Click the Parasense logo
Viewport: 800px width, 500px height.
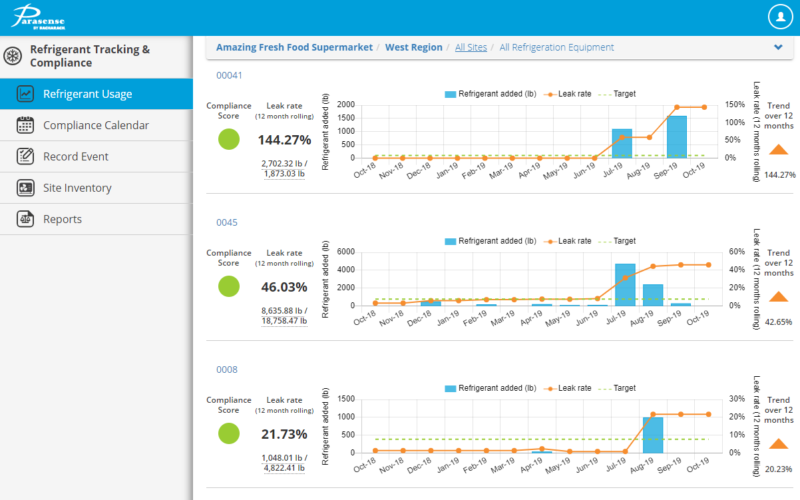pyautogui.click(x=38, y=17)
